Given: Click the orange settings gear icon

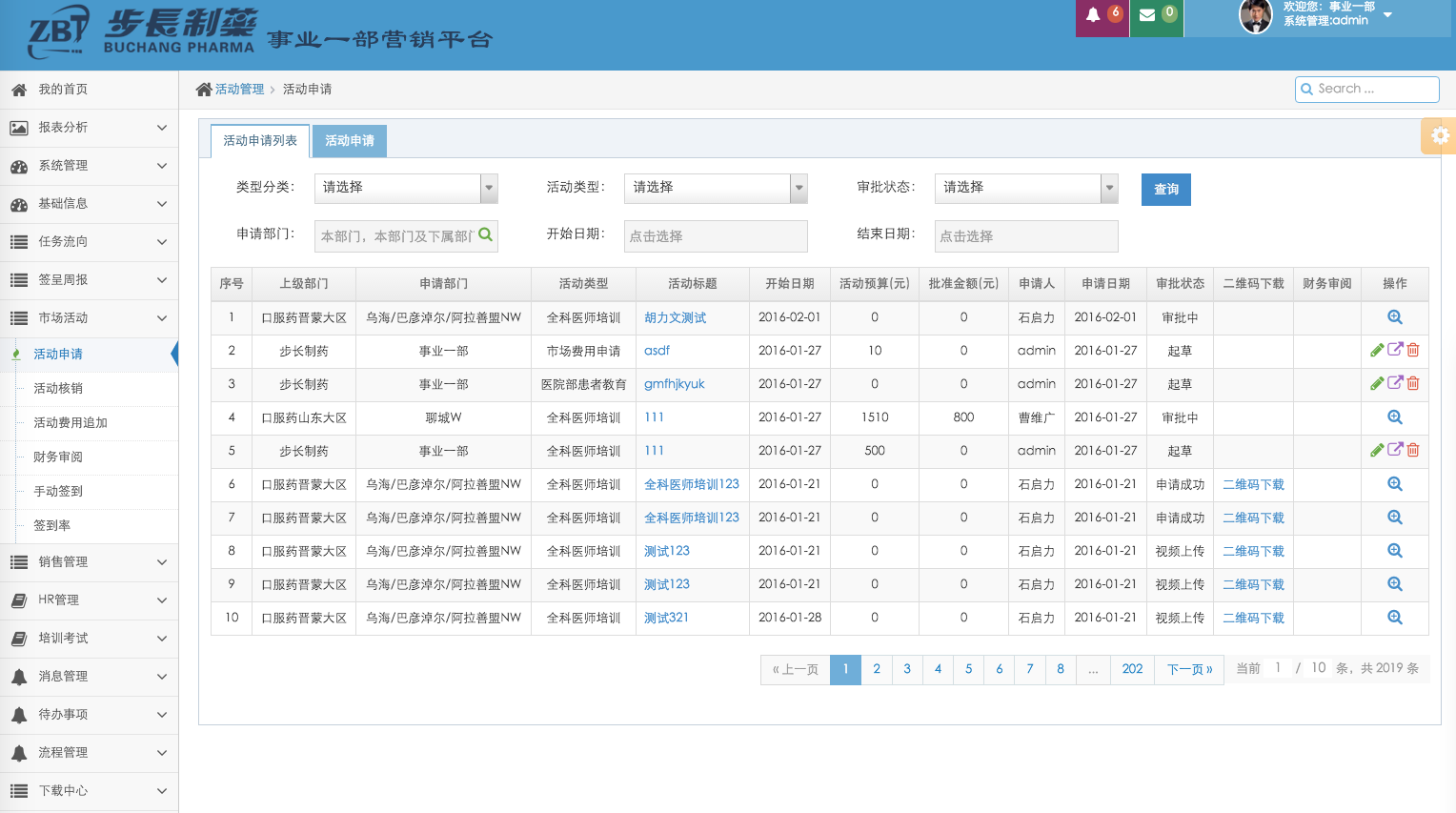Looking at the screenshot, I should (x=1440, y=135).
